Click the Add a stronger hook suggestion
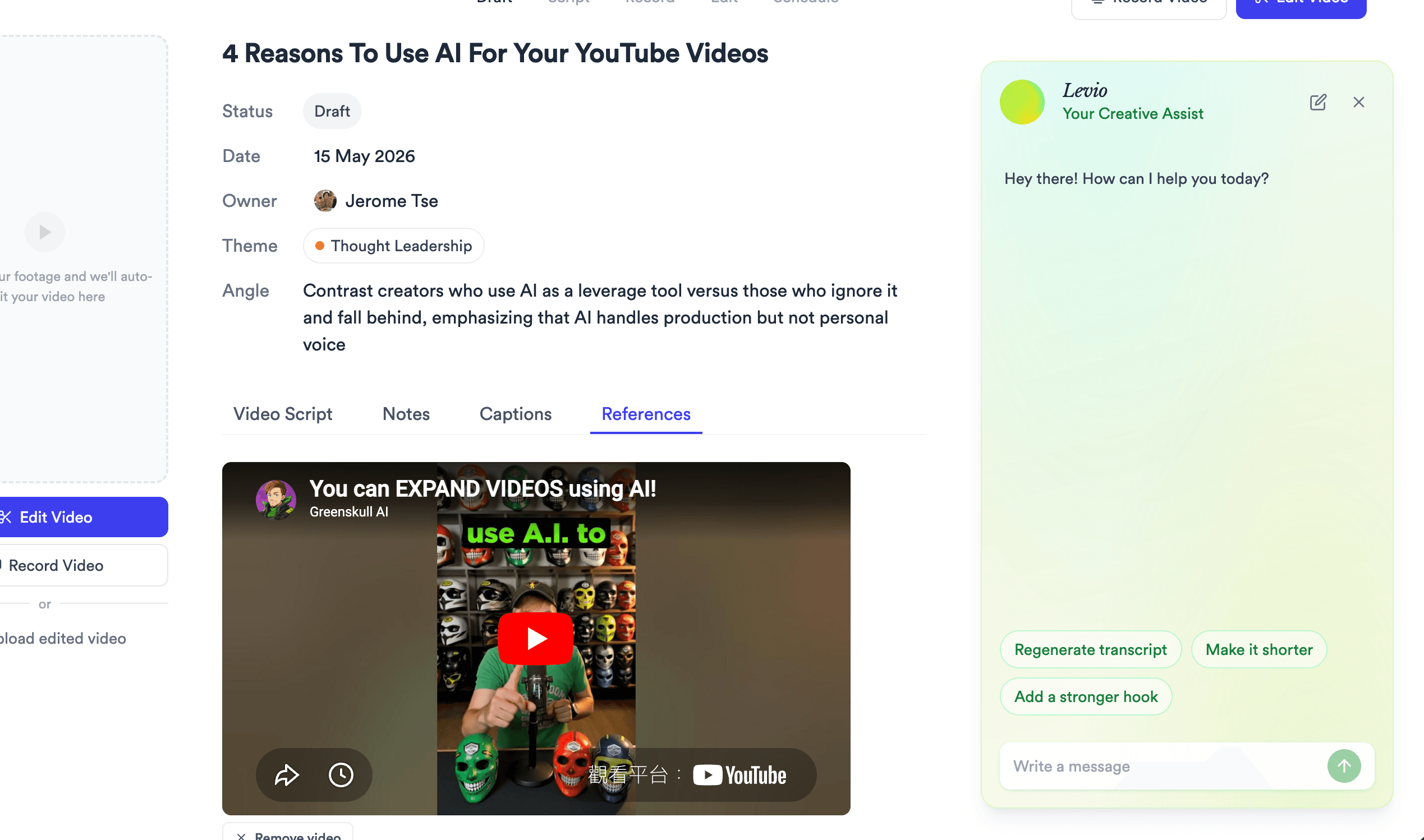The width and height of the screenshot is (1424, 840). click(x=1086, y=697)
